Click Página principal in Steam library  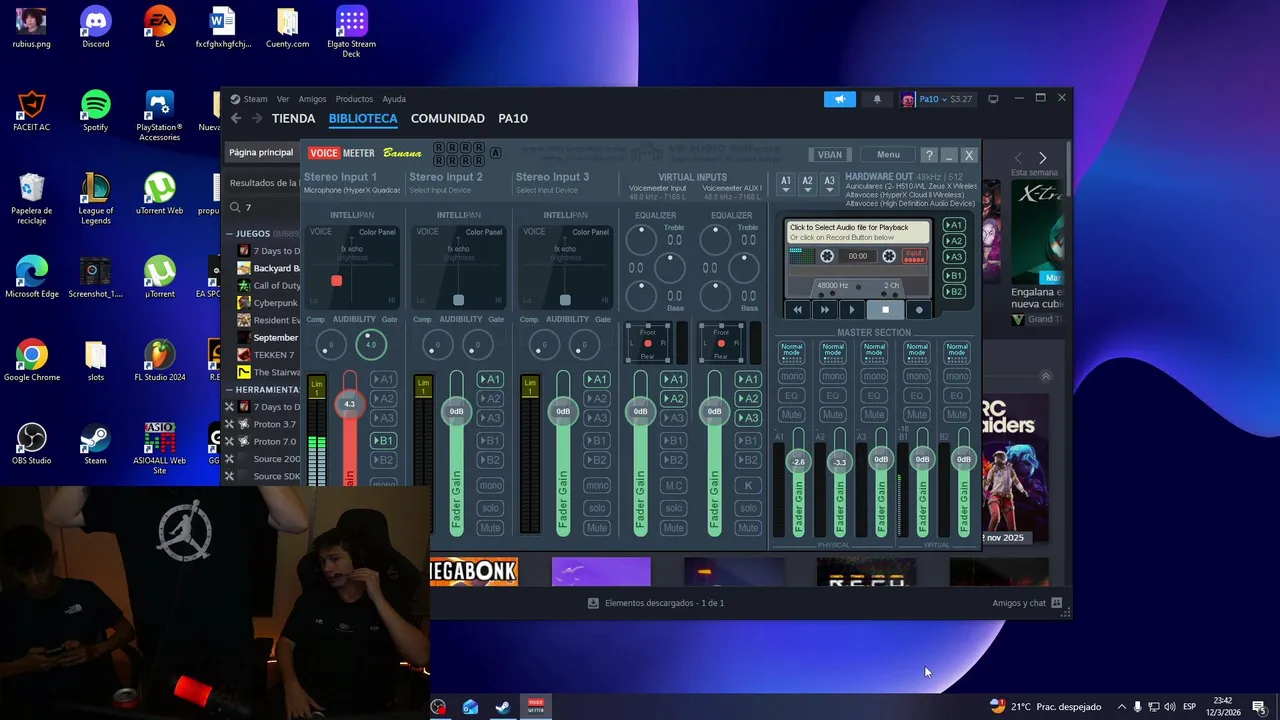point(261,153)
